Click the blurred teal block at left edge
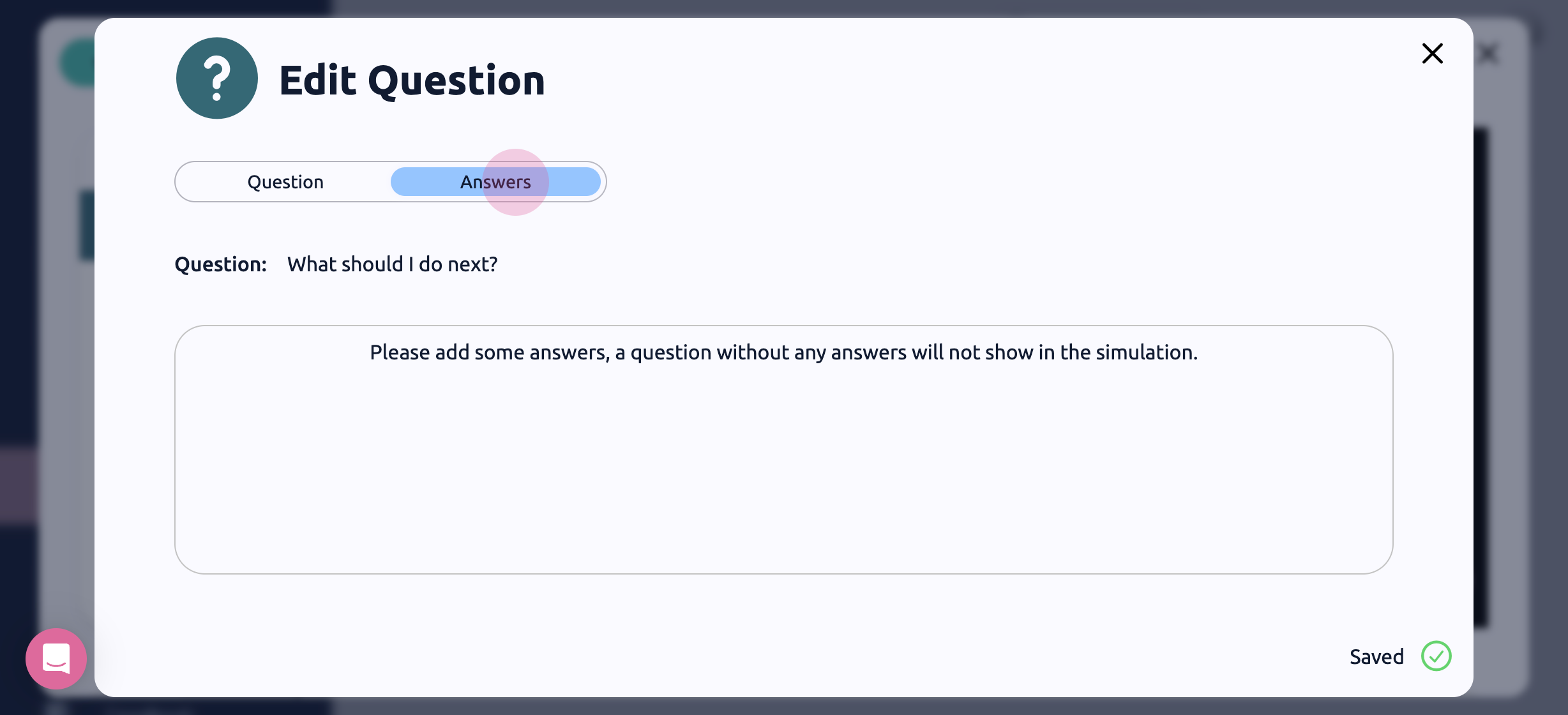The height and width of the screenshot is (715, 1568). tap(87, 225)
